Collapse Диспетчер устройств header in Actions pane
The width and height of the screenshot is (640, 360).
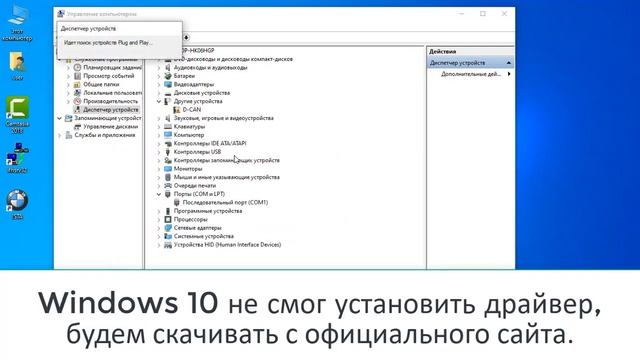pos(509,63)
